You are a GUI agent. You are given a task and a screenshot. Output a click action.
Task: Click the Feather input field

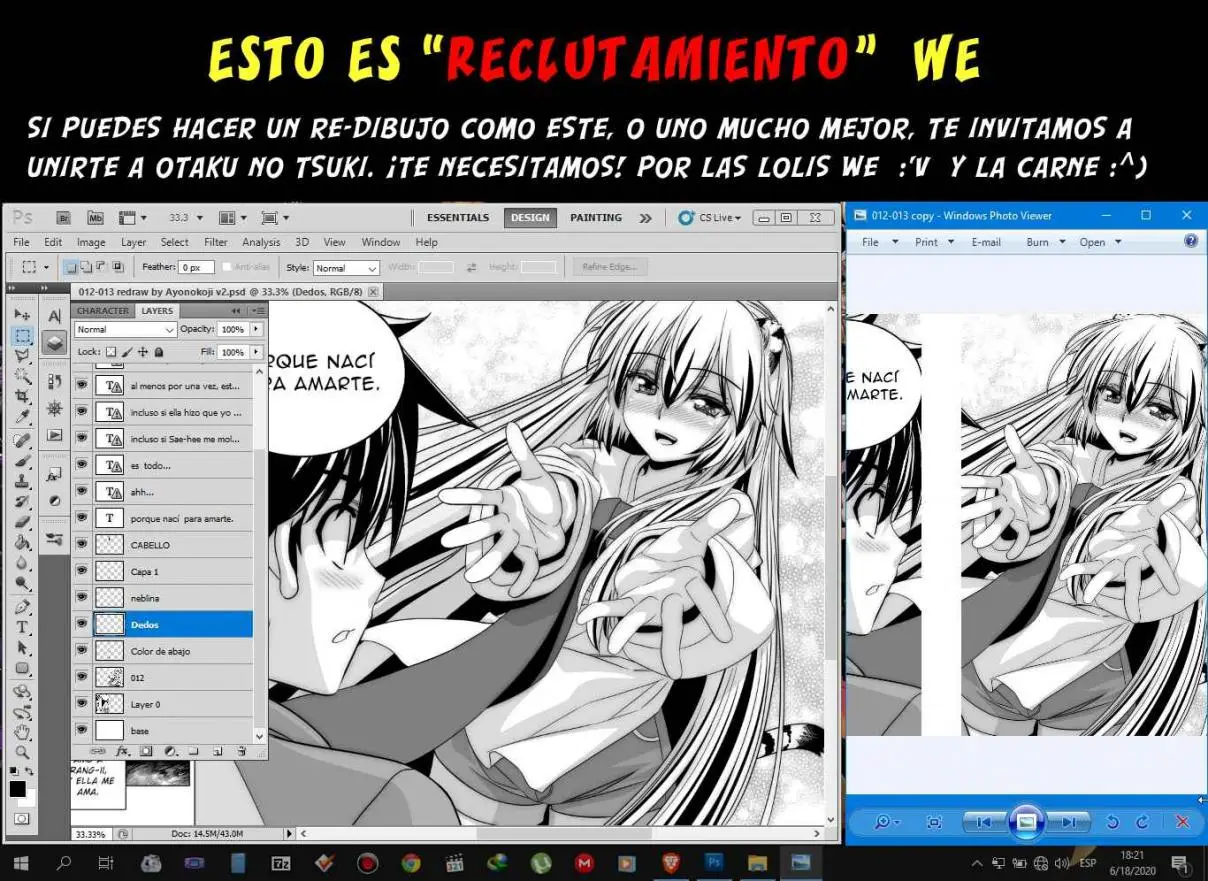[197, 267]
